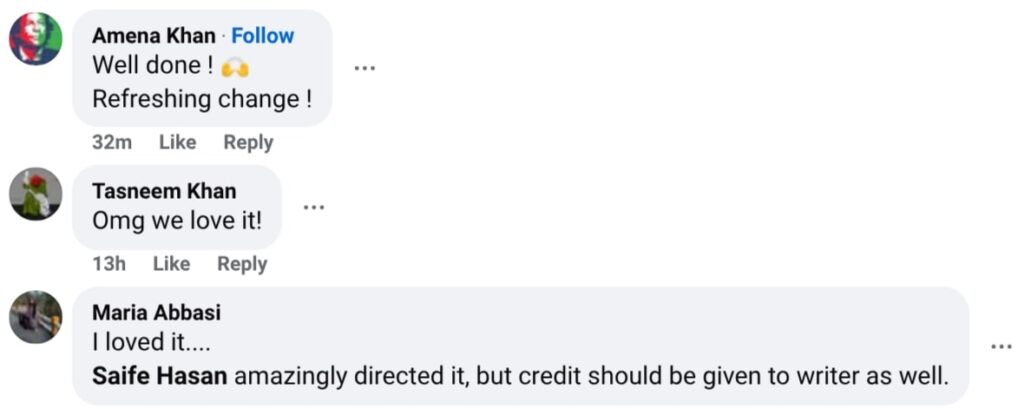The width and height of the screenshot is (1024, 409).
Task: Click the raised hands emoji in Amena's comment
Action: tap(235, 67)
